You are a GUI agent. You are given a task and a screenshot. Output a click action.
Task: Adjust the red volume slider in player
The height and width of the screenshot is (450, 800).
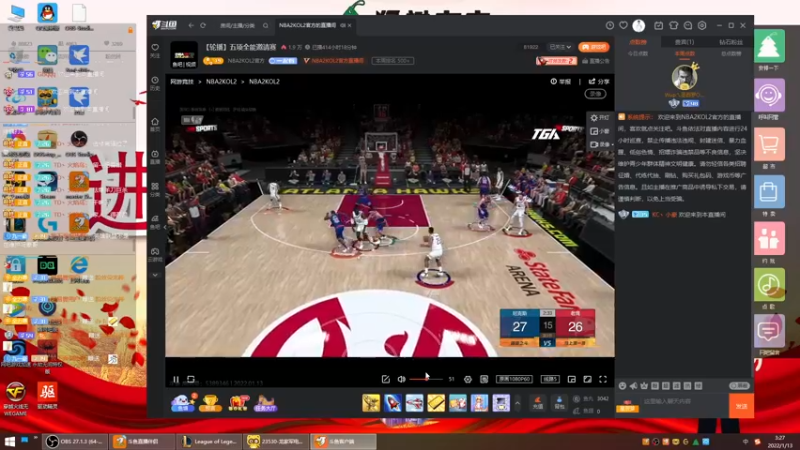pyautogui.click(x=426, y=379)
